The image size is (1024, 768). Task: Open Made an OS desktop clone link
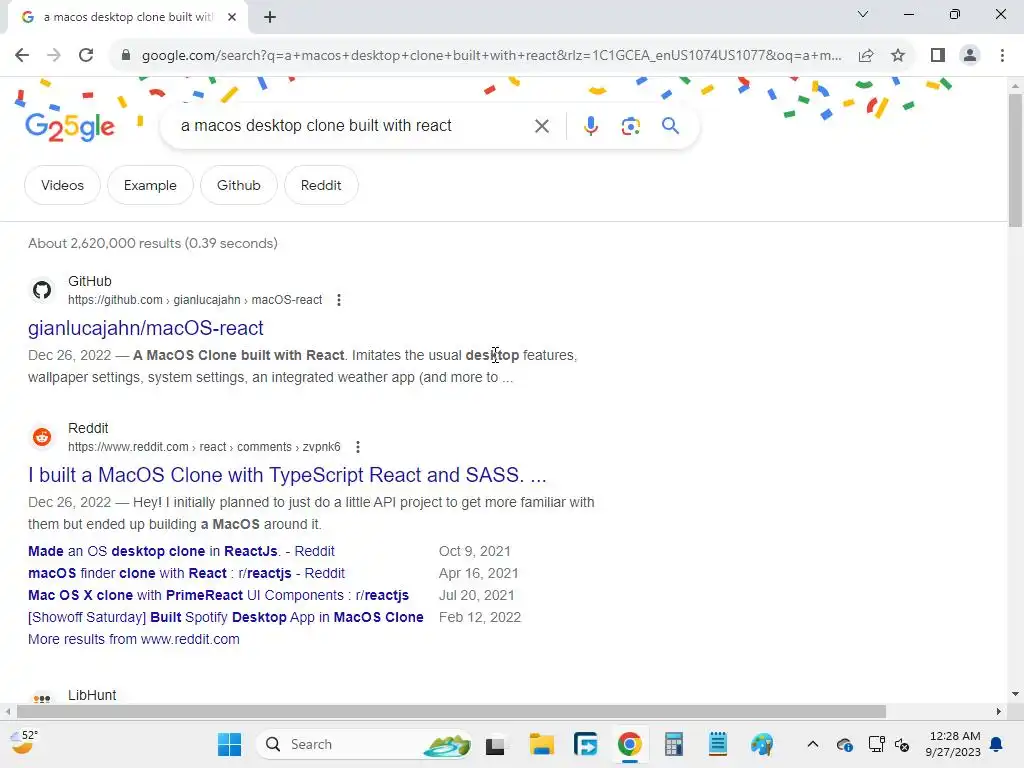[x=181, y=551]
